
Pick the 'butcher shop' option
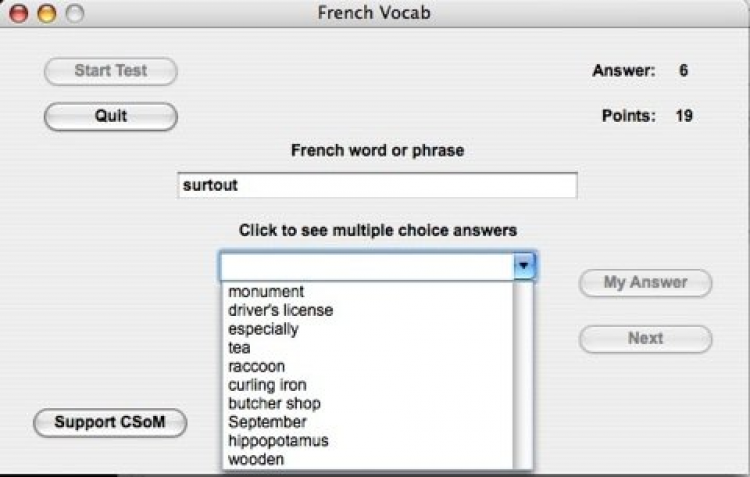click(x=274, y=404)
